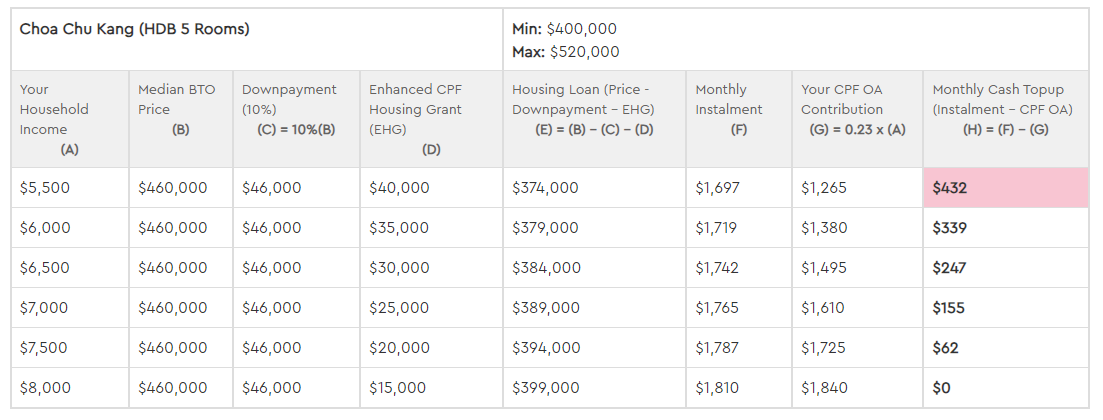This screenshot has height=420, width=1103.
Task: Click the pink highlighted $432 cell
Action: [1006, 188]
